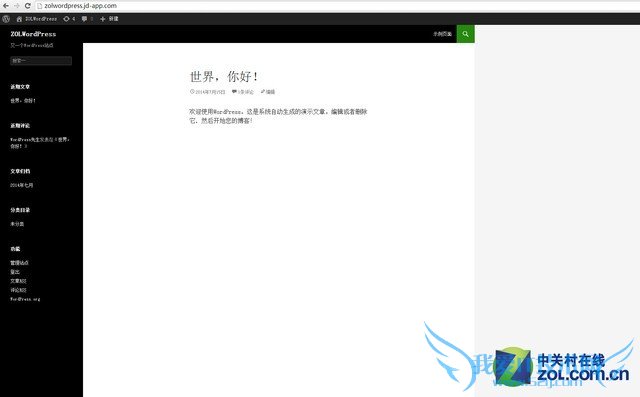Open the 1条评论 comments link
This screenshot has width=640, height=397.
tap(243, 92)
